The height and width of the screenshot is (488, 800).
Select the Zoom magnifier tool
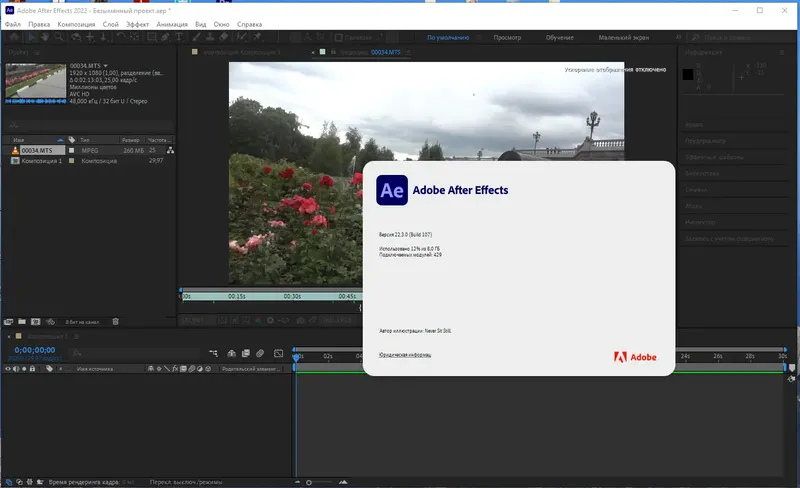[59, 37]
